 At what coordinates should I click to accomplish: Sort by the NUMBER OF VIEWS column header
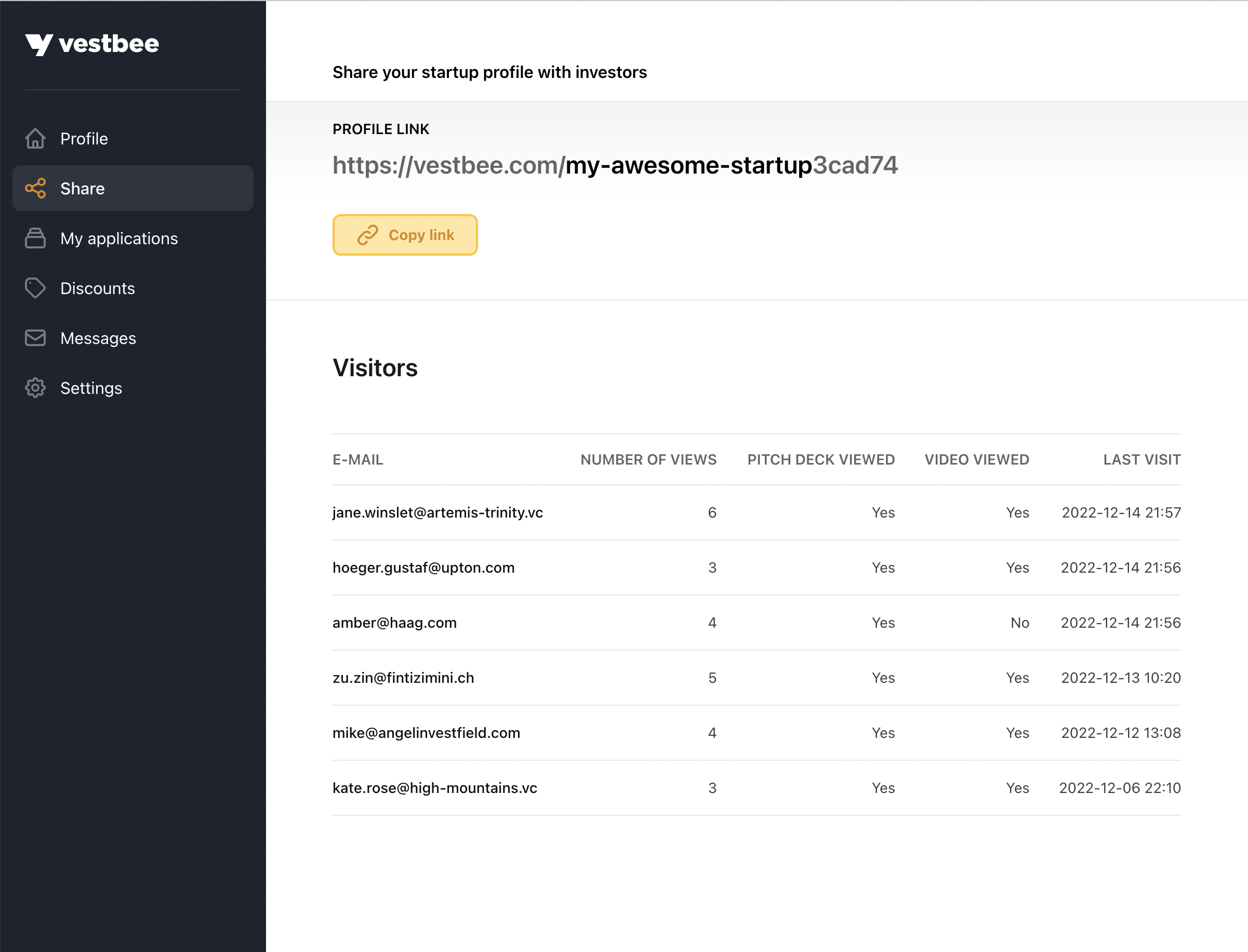pyautogui.click(x=648, y=459)
